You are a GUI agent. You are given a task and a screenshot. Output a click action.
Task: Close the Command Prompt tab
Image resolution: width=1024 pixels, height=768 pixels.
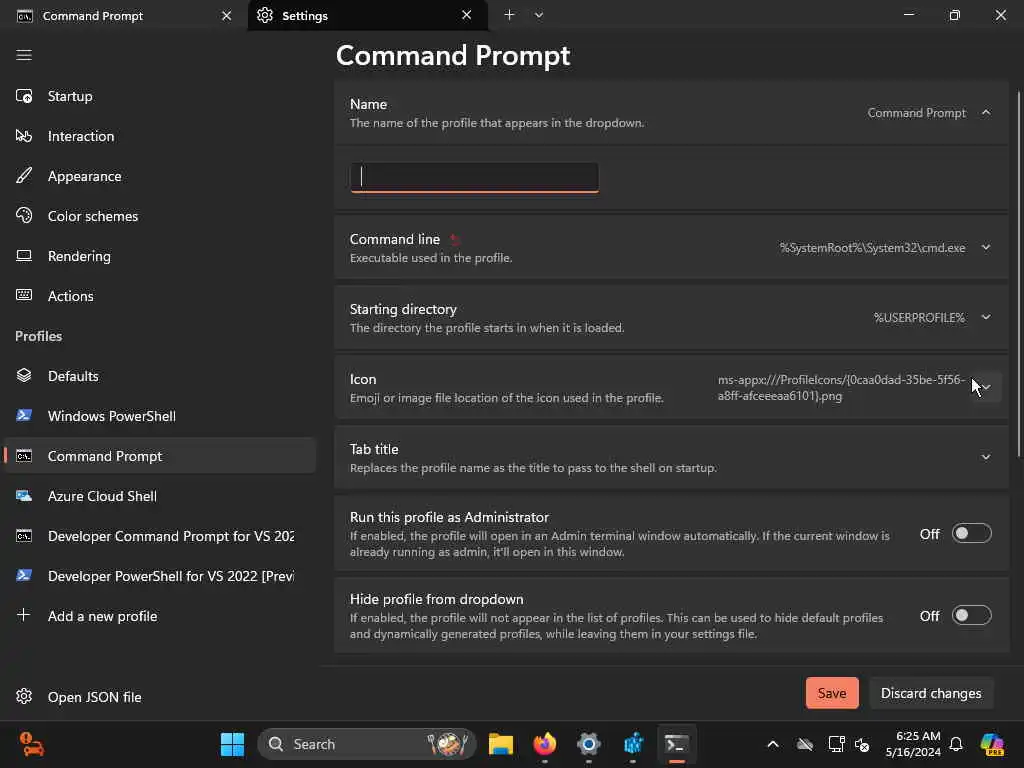coord(227,16)
